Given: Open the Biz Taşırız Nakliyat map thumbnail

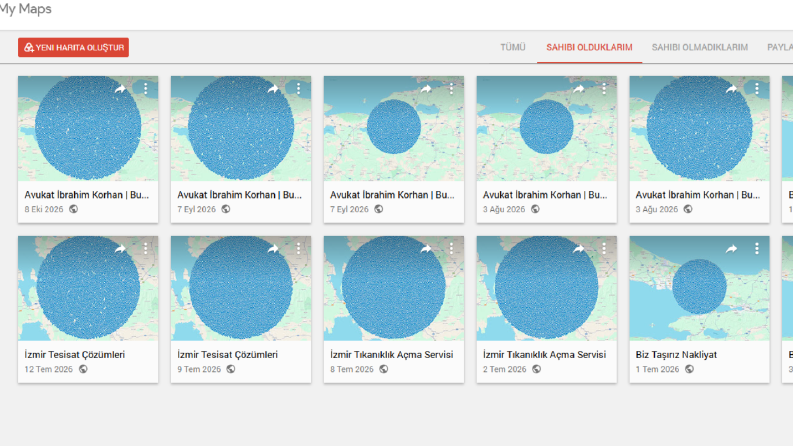Looking at the screenshot, I should [x=699, y=288].
